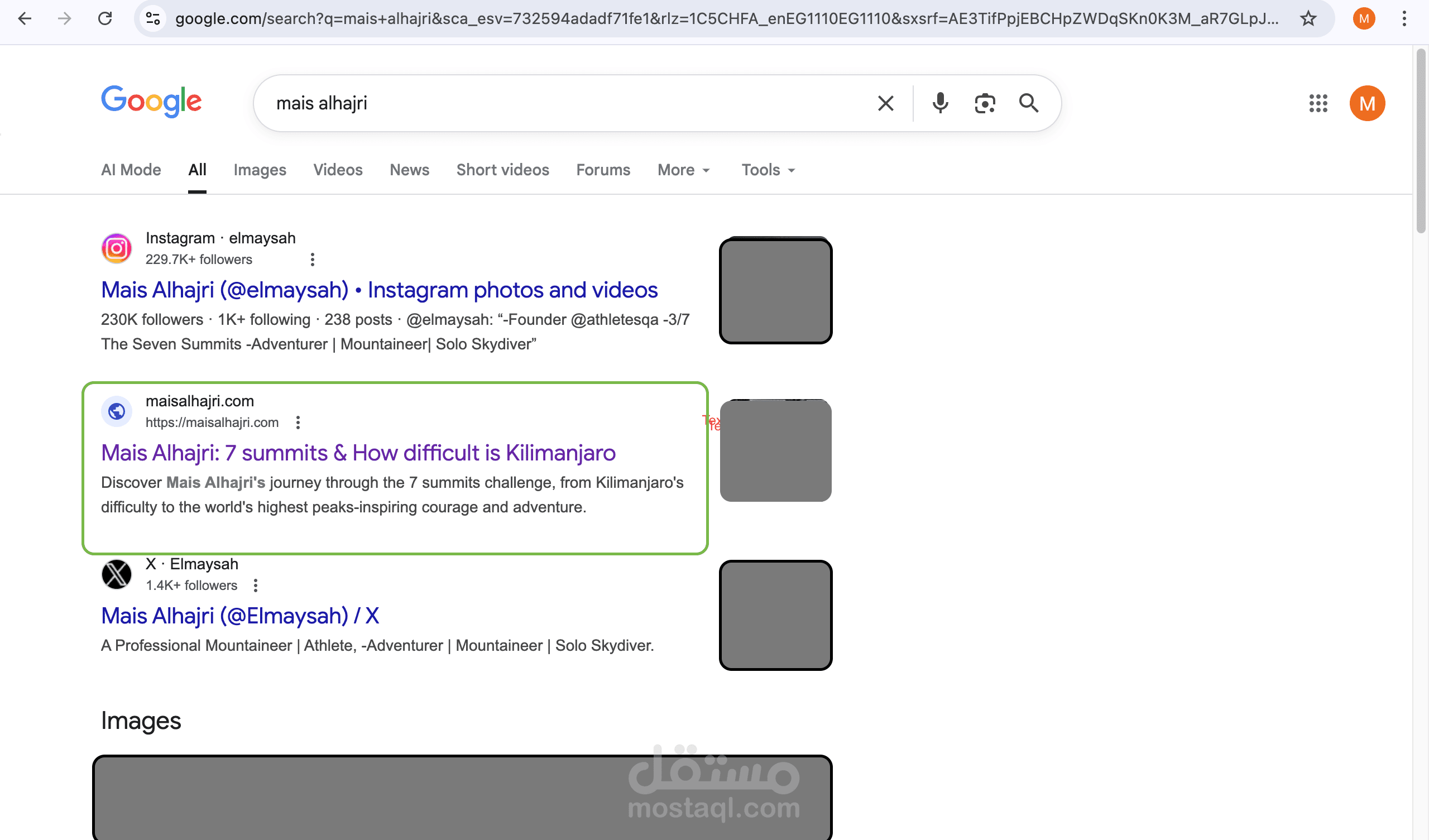Viewport: 1429px width, 840px height.
Task: Open the Chrome three-dot menu
Action: click(1404, 19)
